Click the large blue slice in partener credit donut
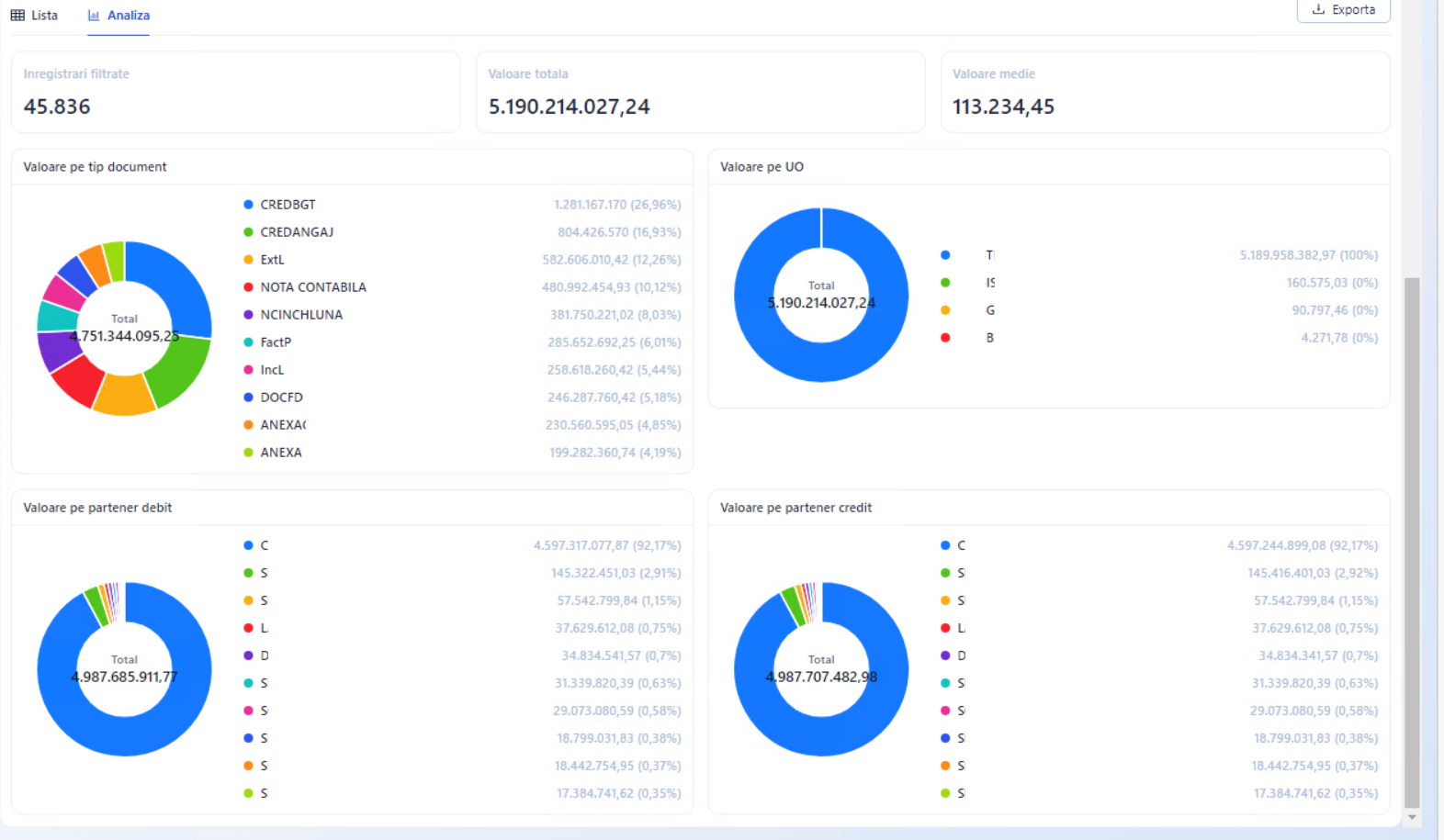The width and height of the screenshot is (1444, 840). tap(821, 734)
